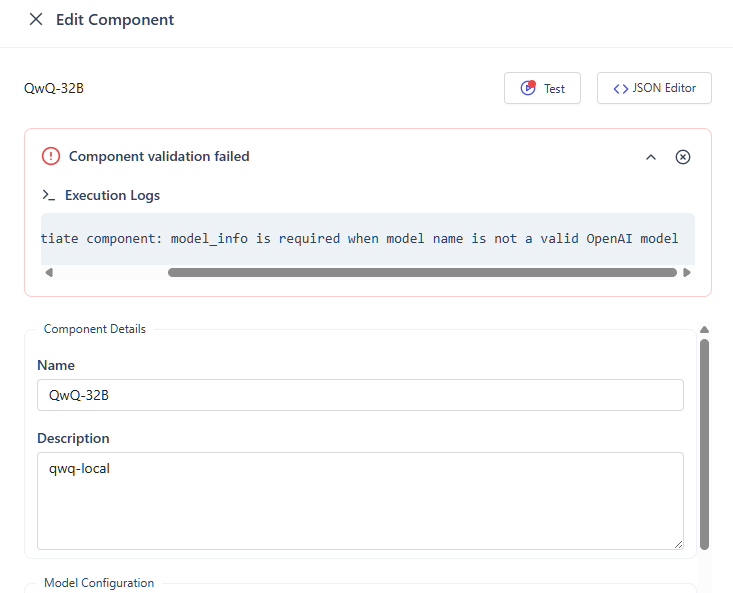Viewport: 733px width, 593px height.
Task: Click the vertical scrollbar up arrow
Action: (x=704, y=329)
